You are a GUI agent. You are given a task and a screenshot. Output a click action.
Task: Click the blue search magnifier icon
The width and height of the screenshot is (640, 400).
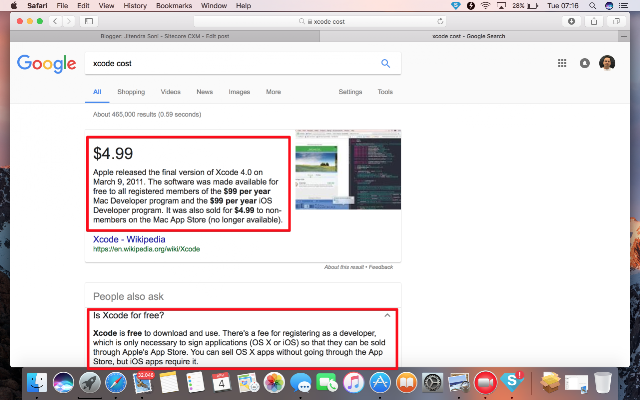tap(385, 63)
